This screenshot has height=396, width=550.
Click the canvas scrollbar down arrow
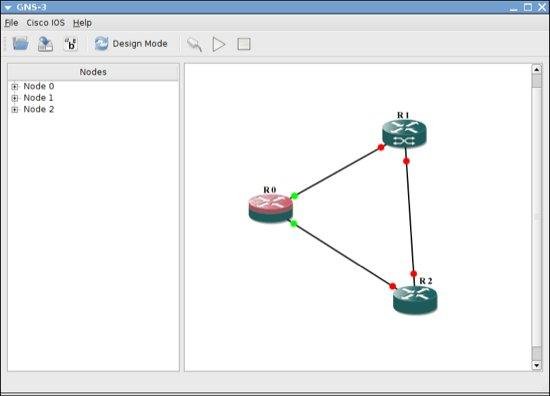pos(537,365)
